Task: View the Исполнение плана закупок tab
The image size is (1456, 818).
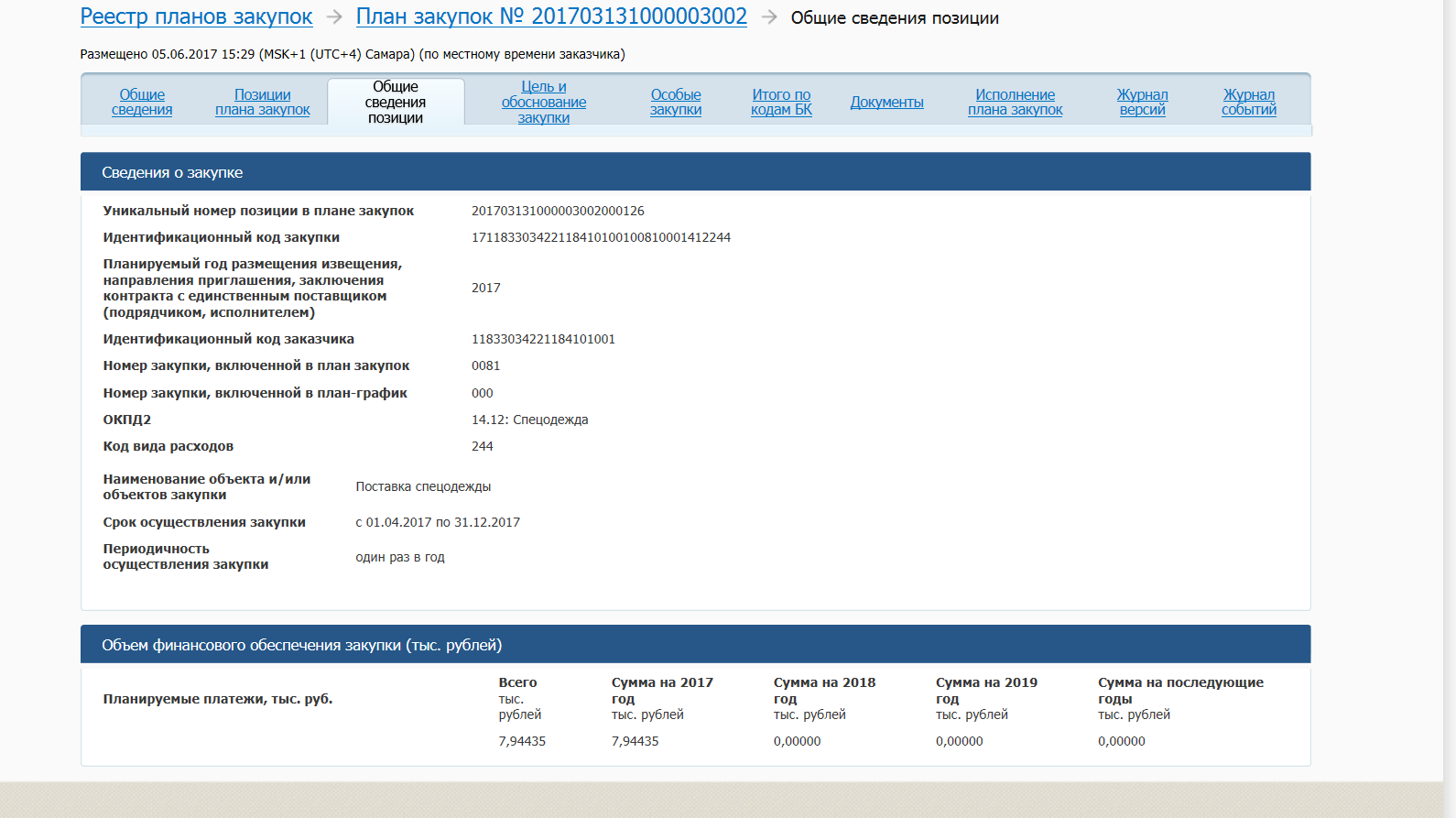Action: [1015, 102]
